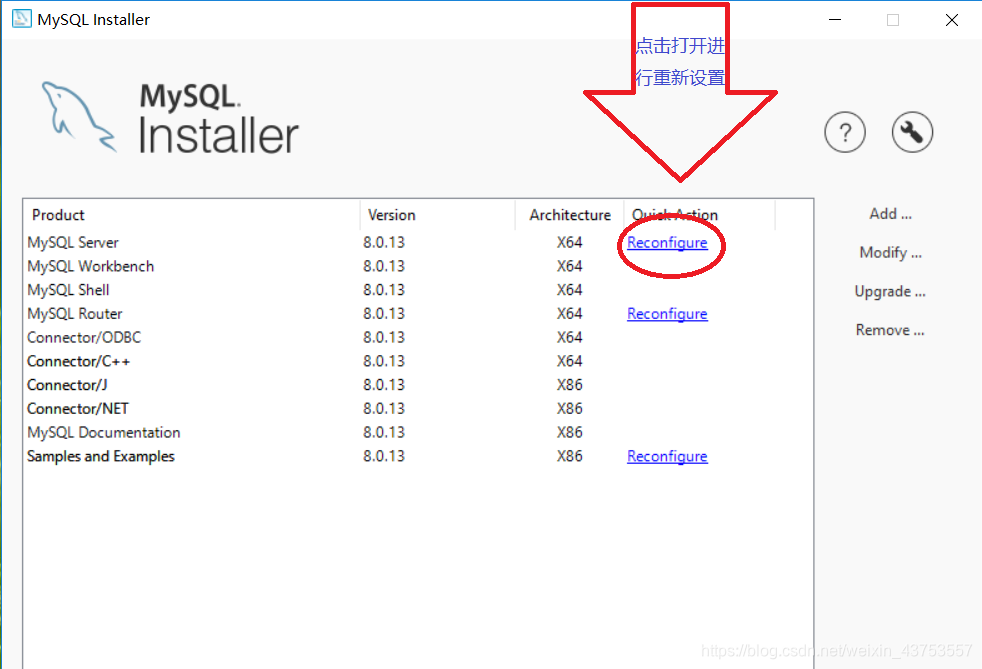Click the 8.0.13 version of MySQL Workbench
The width and height of the screenshot is (982, 669).
click(x=384, y=266)
